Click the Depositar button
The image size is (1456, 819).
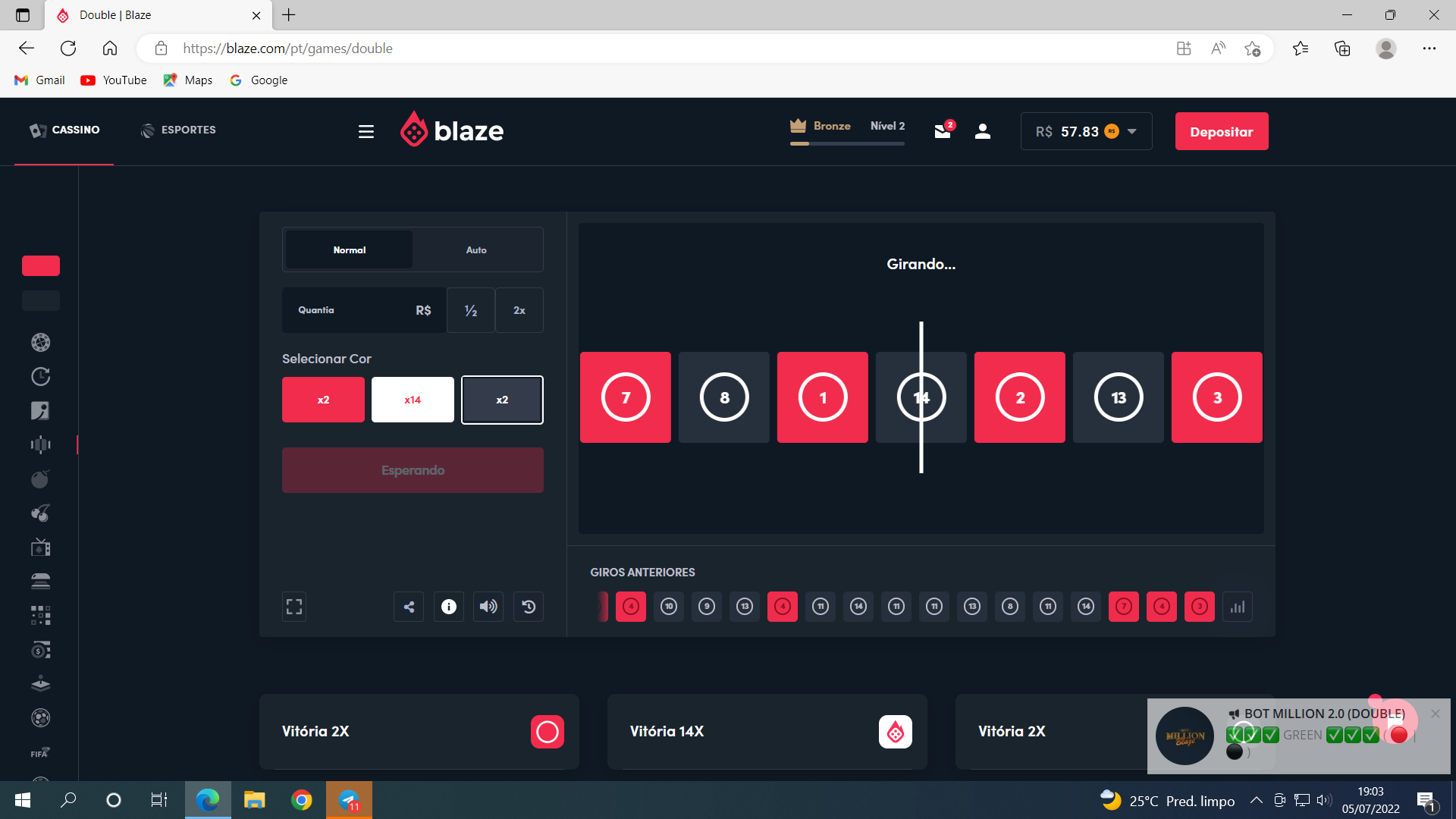coord(1222,131)
